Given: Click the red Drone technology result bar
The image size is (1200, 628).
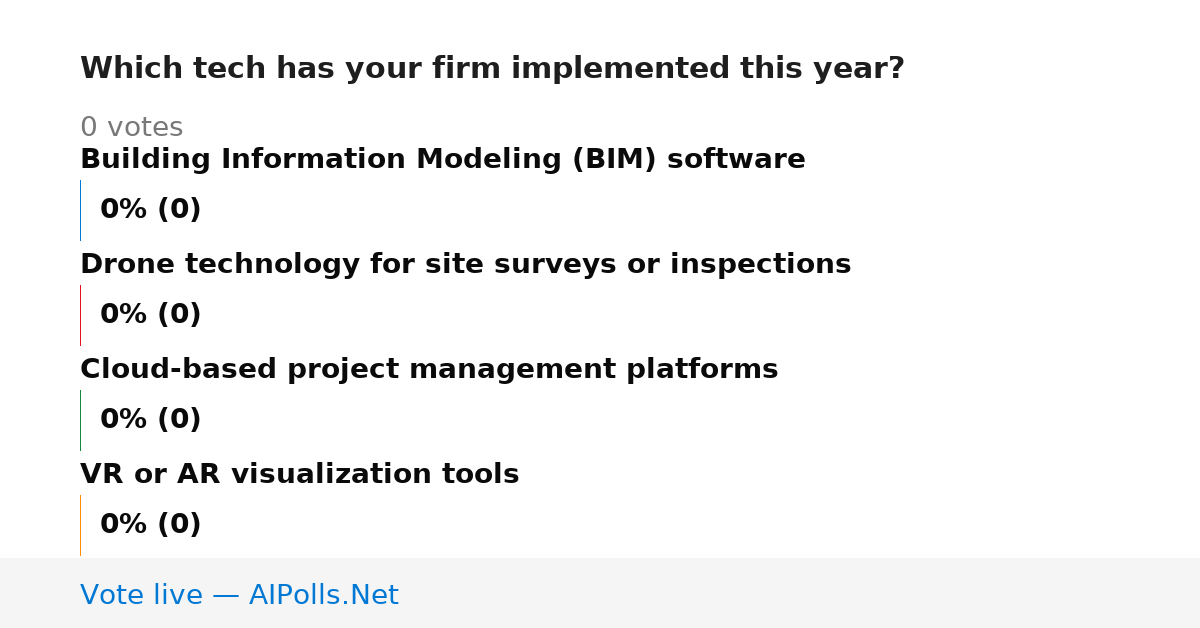Looking at the screenshot, I should 80,315.
